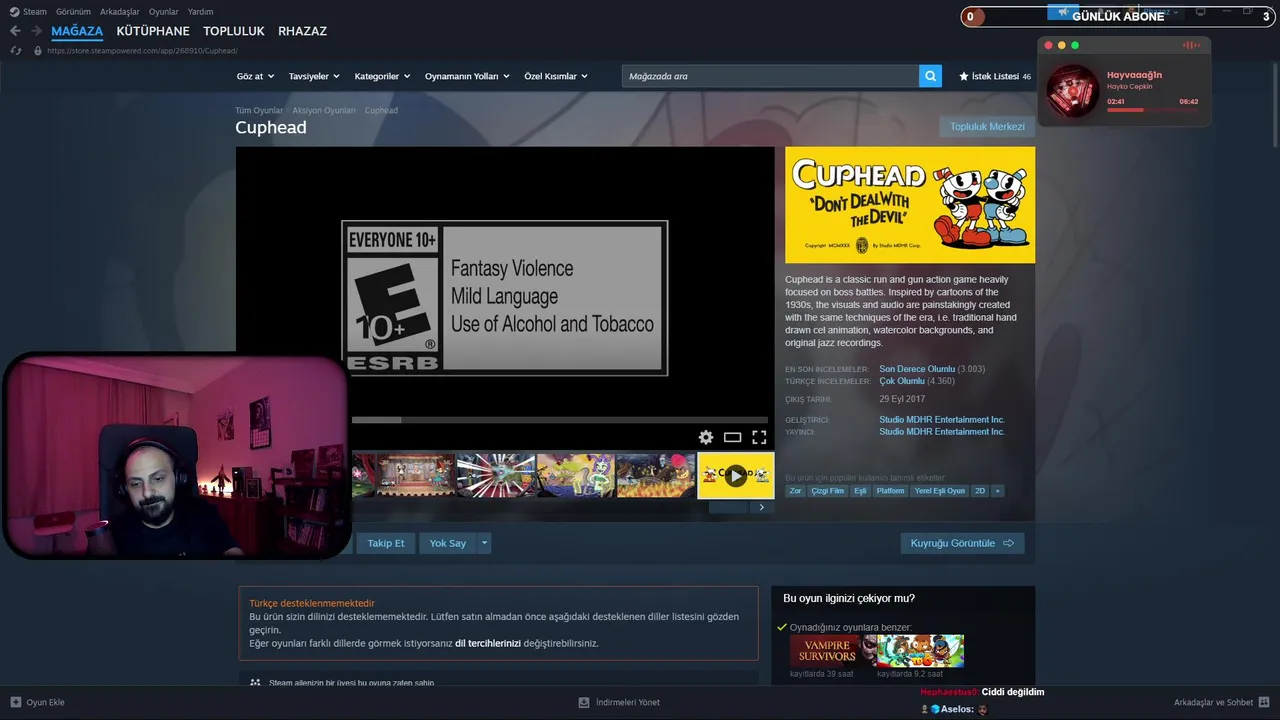The width and height of the screenshot is (1280, 720).
Task: Select the Çizgi Film tag
Action: tap(827, 491)
